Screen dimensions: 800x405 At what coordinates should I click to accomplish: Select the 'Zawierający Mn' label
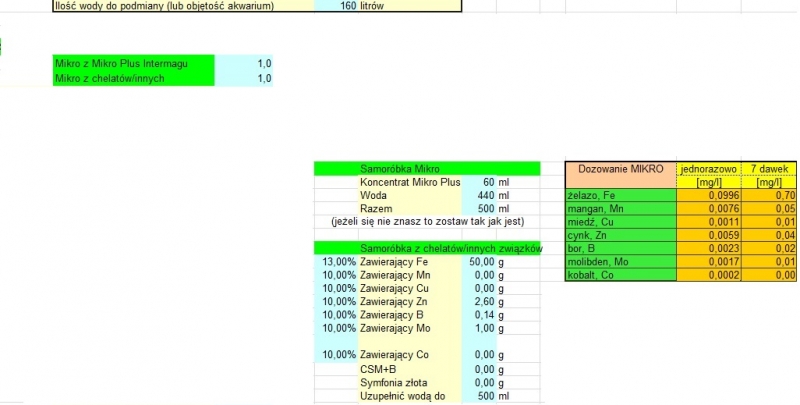coord(410,275)
